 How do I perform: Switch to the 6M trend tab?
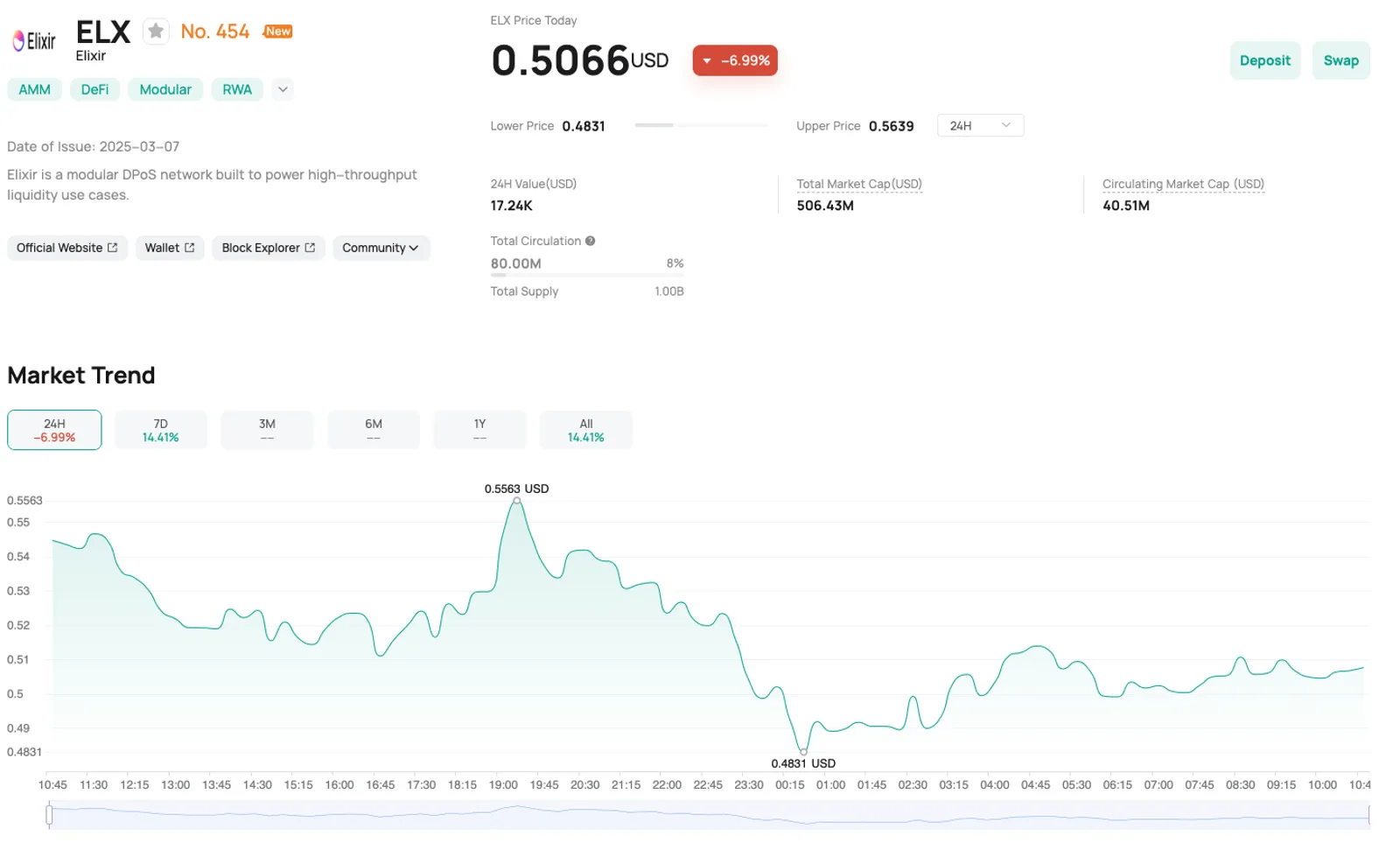click(x=374, y=430)
